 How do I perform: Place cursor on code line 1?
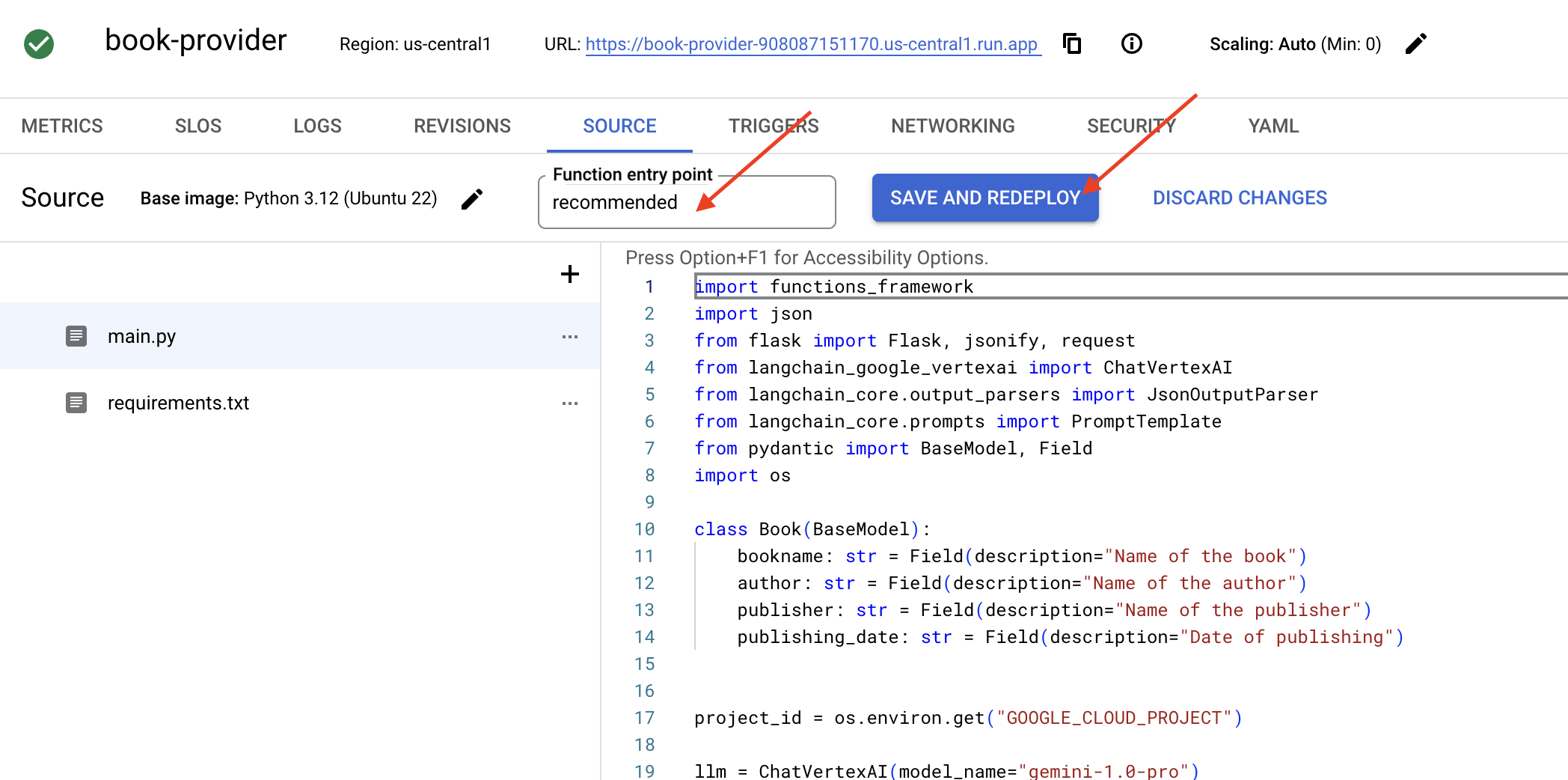click(1047, 287)
